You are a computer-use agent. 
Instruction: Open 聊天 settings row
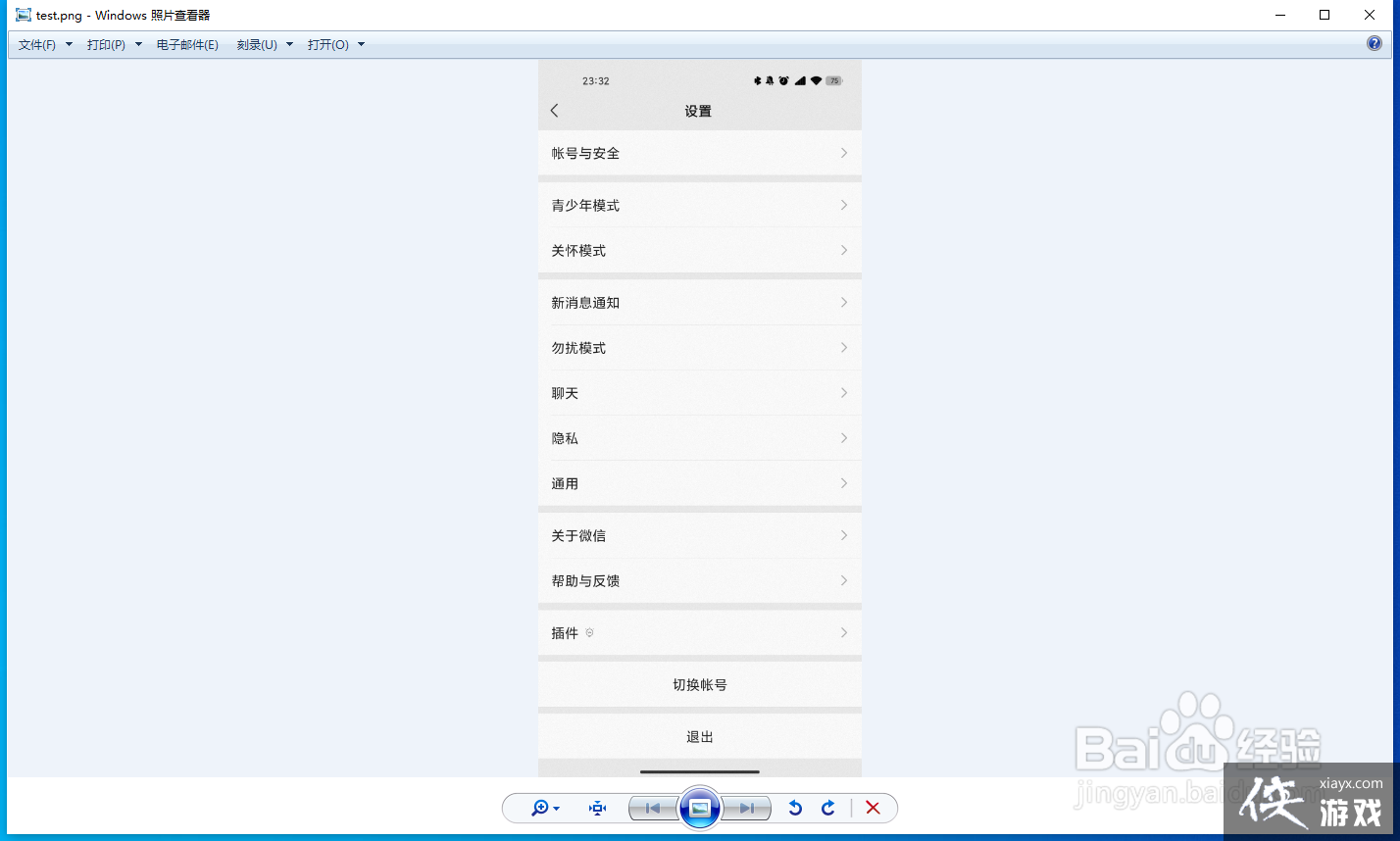tap(700, 392)
